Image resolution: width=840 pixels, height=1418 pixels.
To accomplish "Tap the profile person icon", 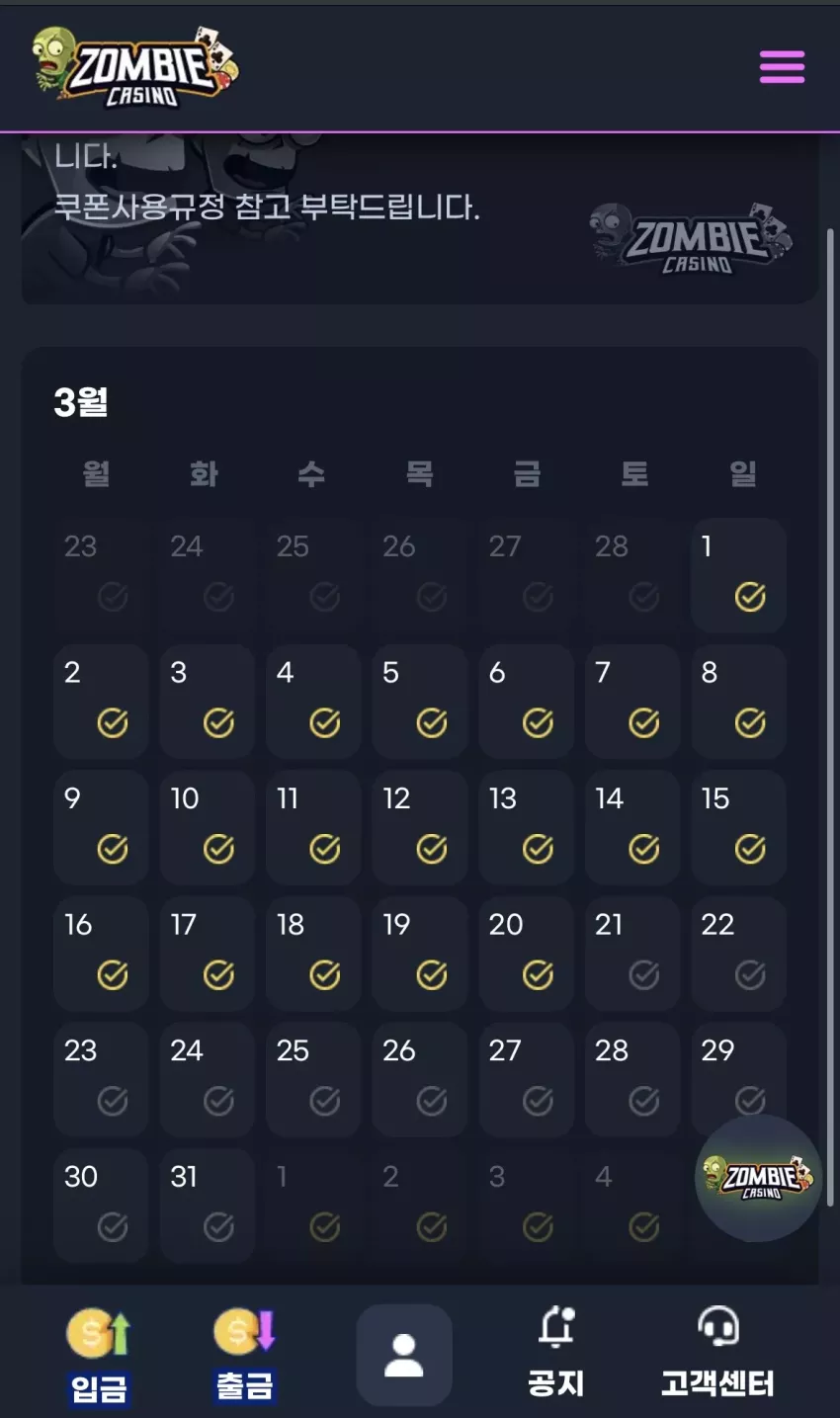I will [x=404, y=1355].
